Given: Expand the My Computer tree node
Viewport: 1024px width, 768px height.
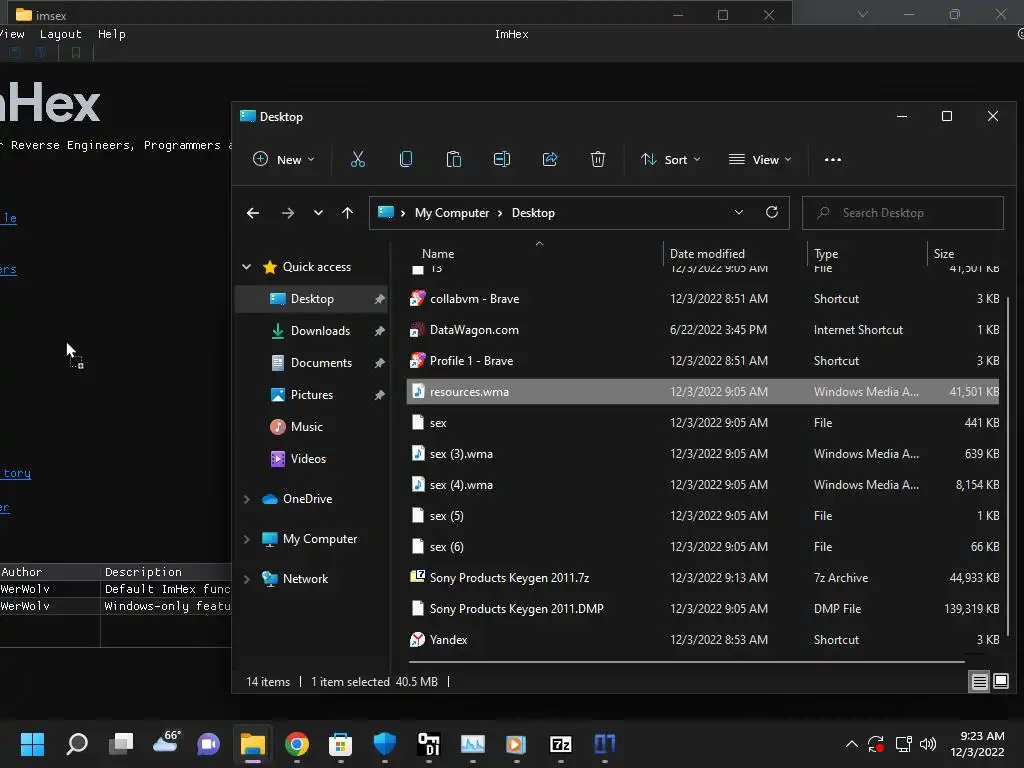Looking at the screenshot, I should (x=246, y=539).
